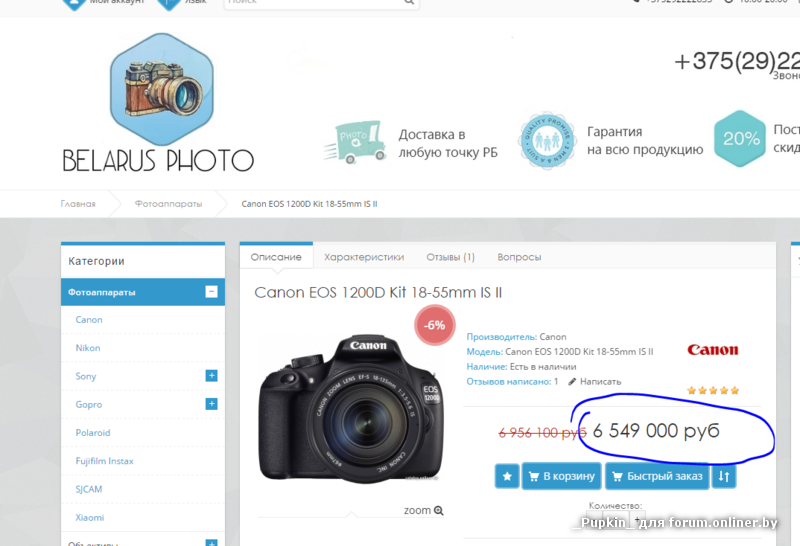Click the old price 6 956 100 руб
Viewport: 800px width, 546px height.
point(542,433)
